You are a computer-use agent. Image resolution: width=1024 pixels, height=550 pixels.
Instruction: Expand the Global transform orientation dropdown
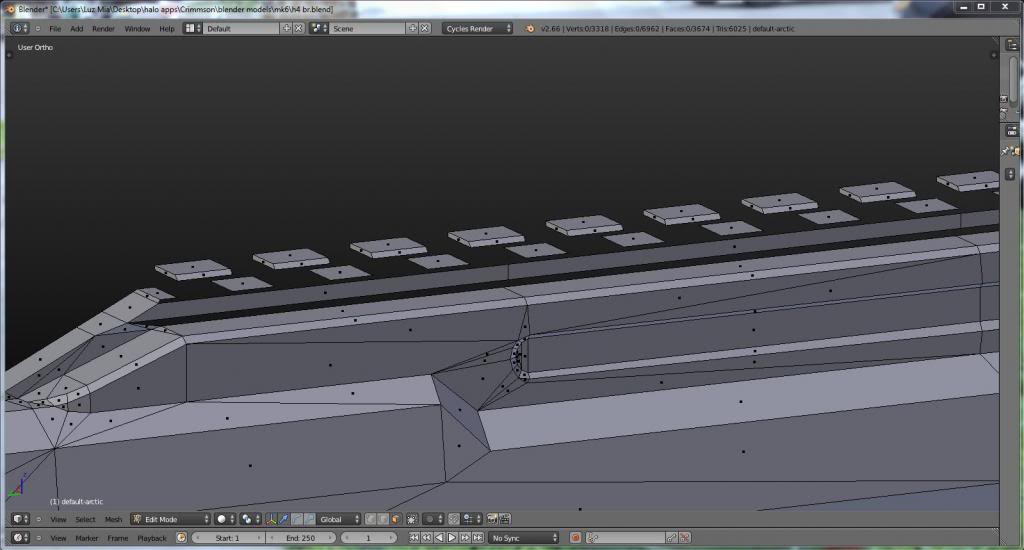(x=338, y=519)
